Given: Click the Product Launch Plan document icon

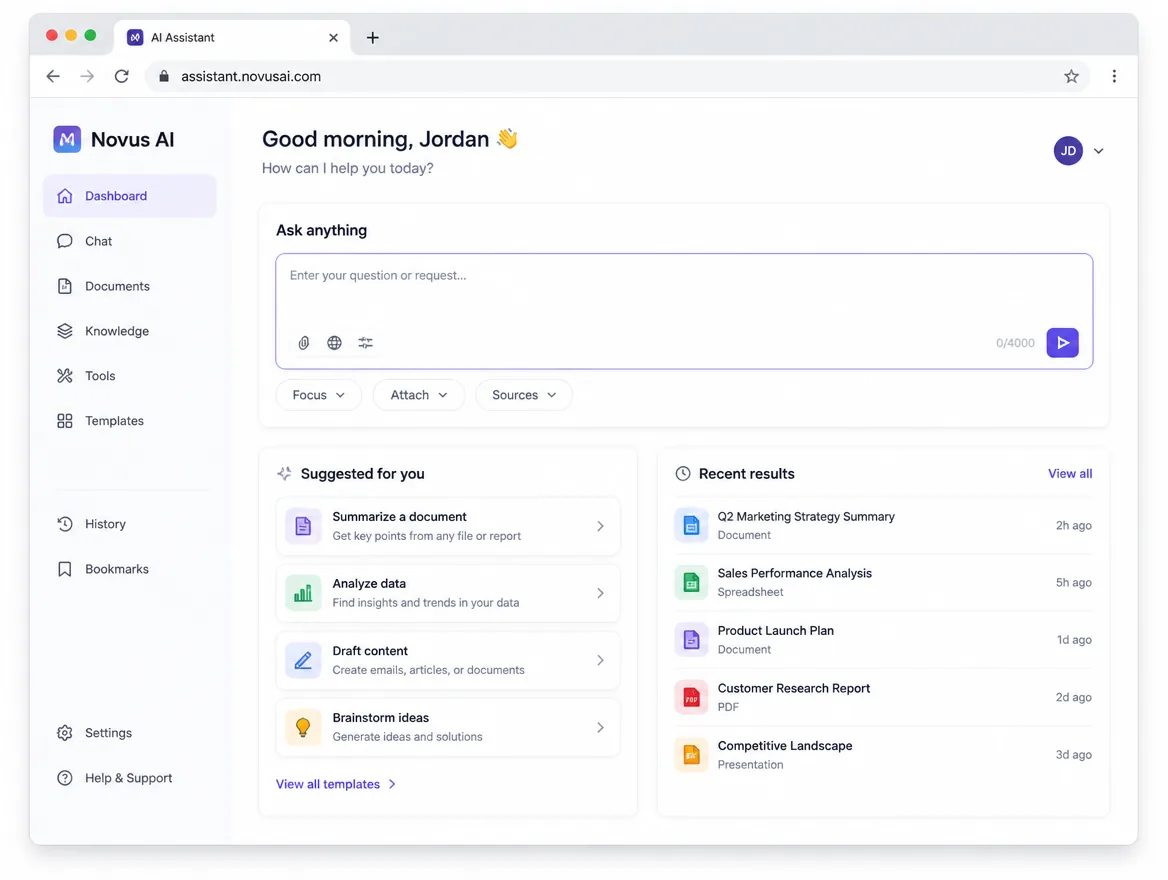Looking at the screenshot, I should point(691,640).
